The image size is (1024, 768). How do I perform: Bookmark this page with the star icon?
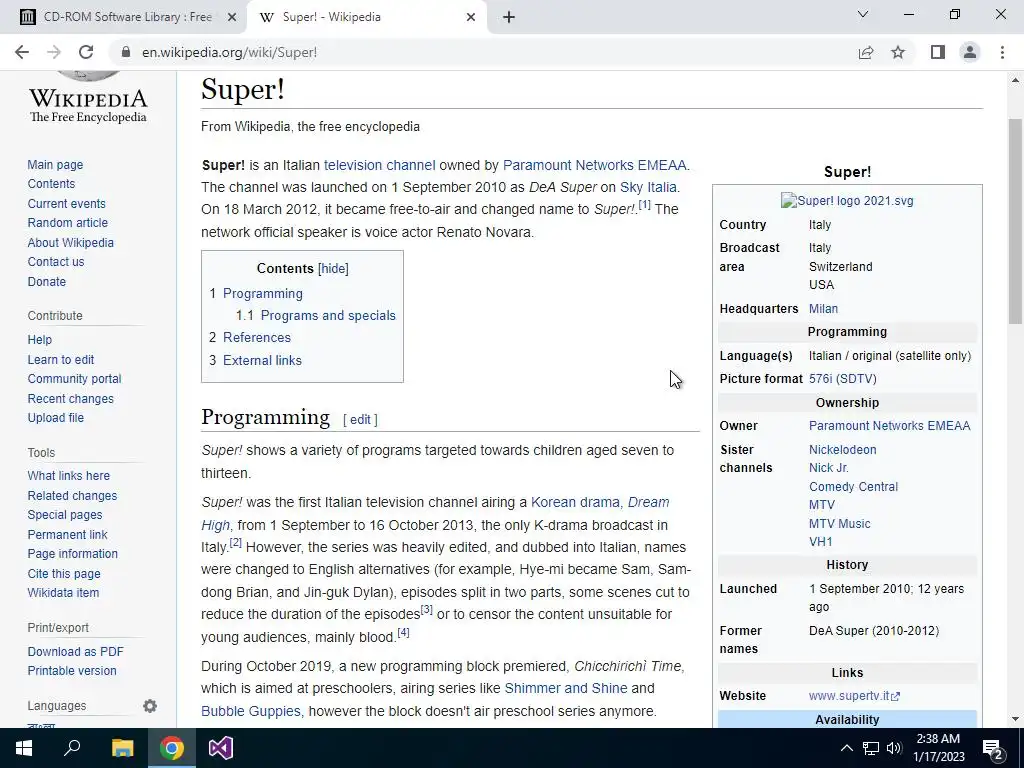point(899,52)
